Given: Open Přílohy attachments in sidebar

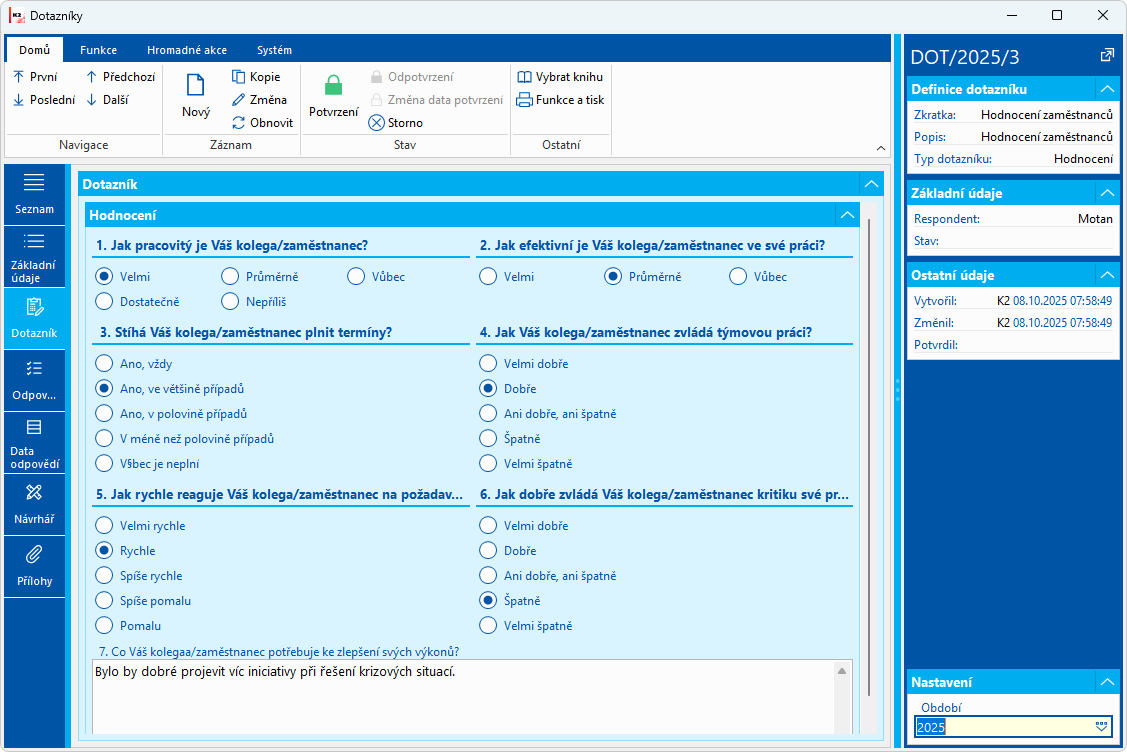Looking at the screenshot, I should [x=34, y=566].
